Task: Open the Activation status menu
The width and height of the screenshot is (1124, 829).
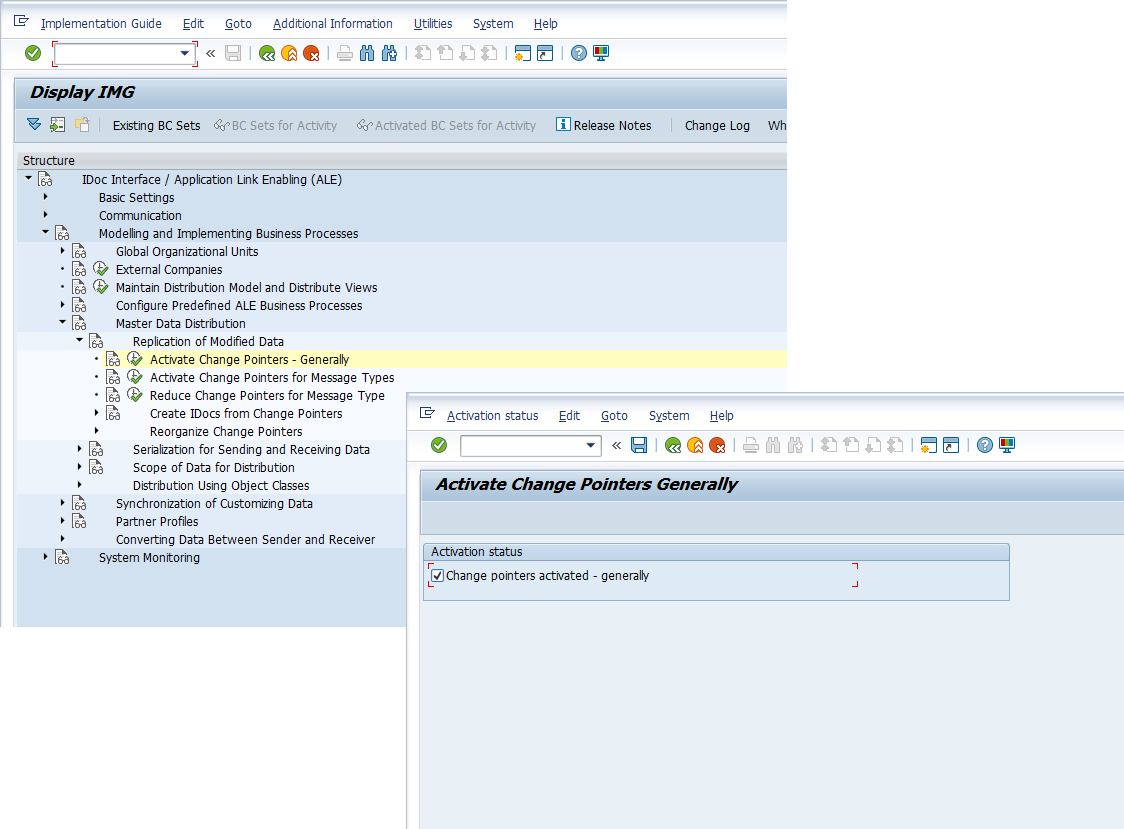Action: (492, 415)
